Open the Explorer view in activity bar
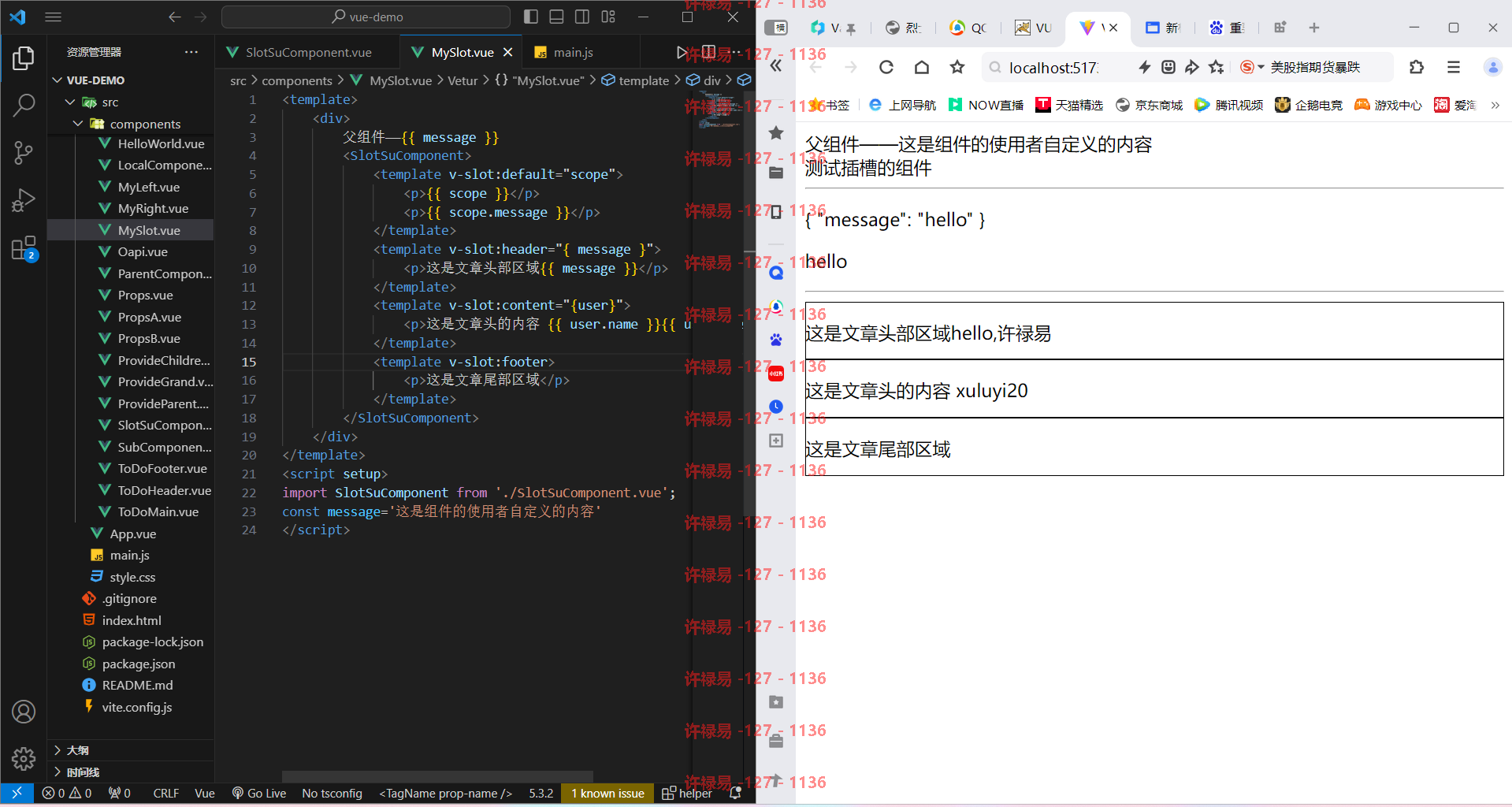This screenshot has width=1512, height=807. [x=24, y=58]
